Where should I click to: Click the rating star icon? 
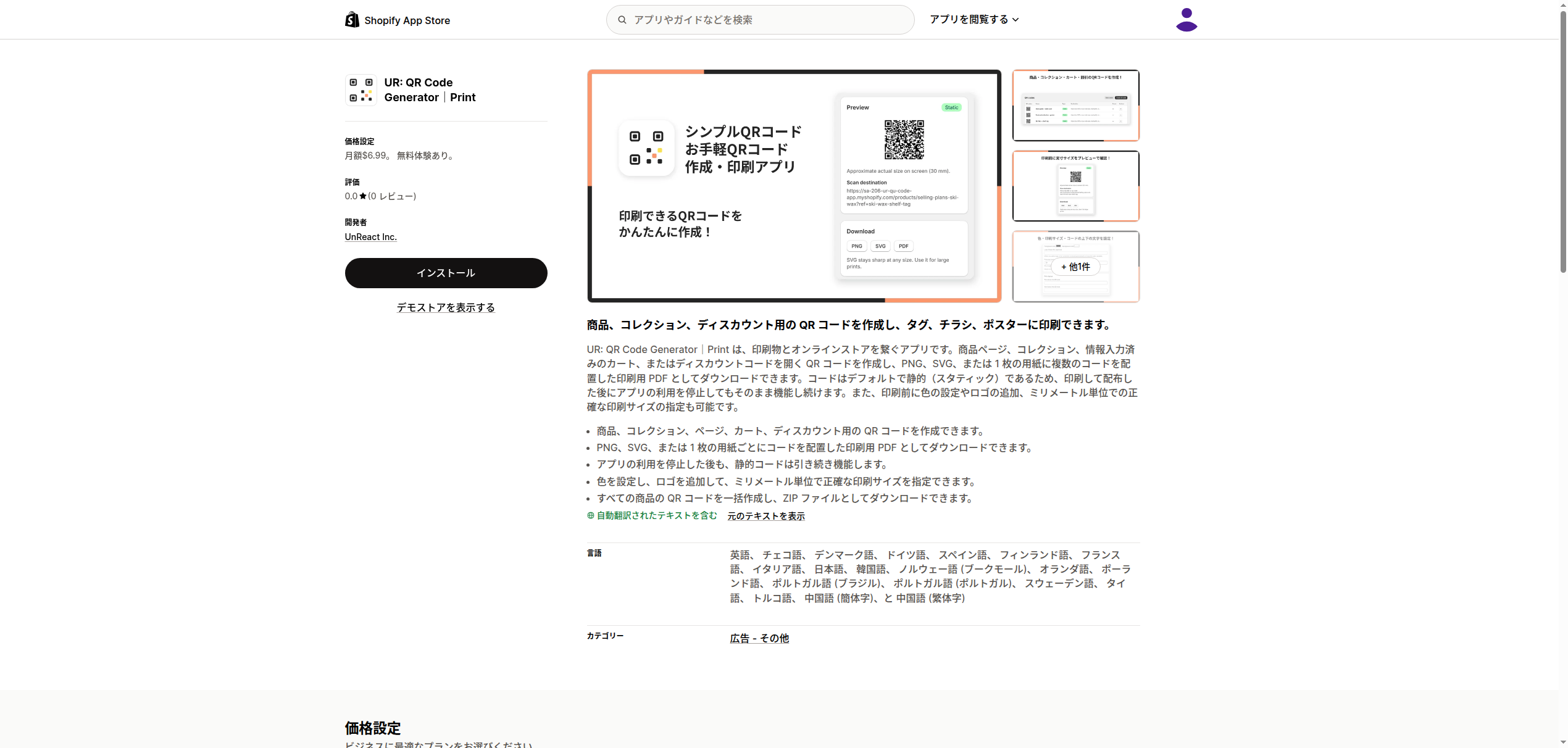(363, 196)
